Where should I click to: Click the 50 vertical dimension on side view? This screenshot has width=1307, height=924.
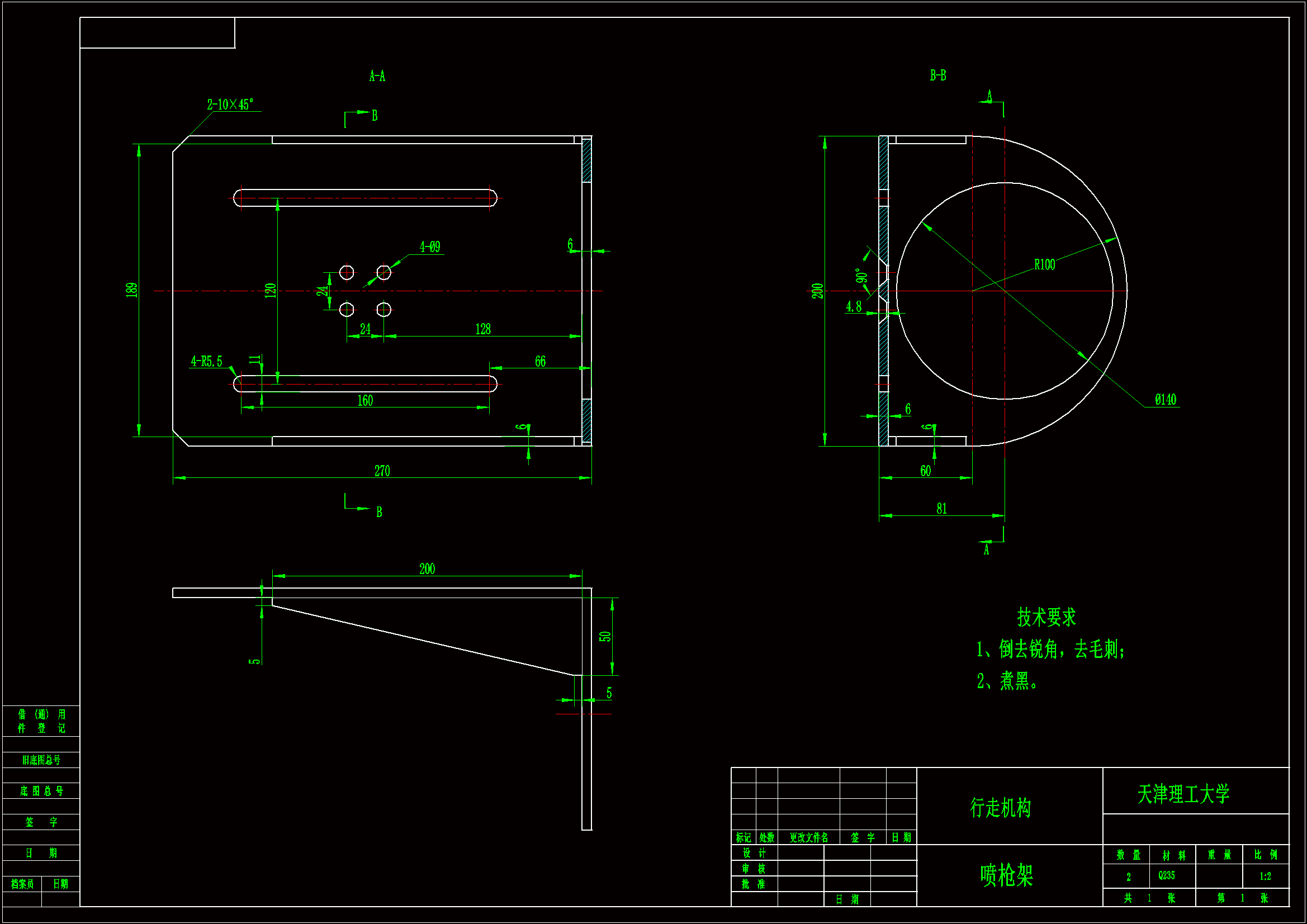click(604, 636)
